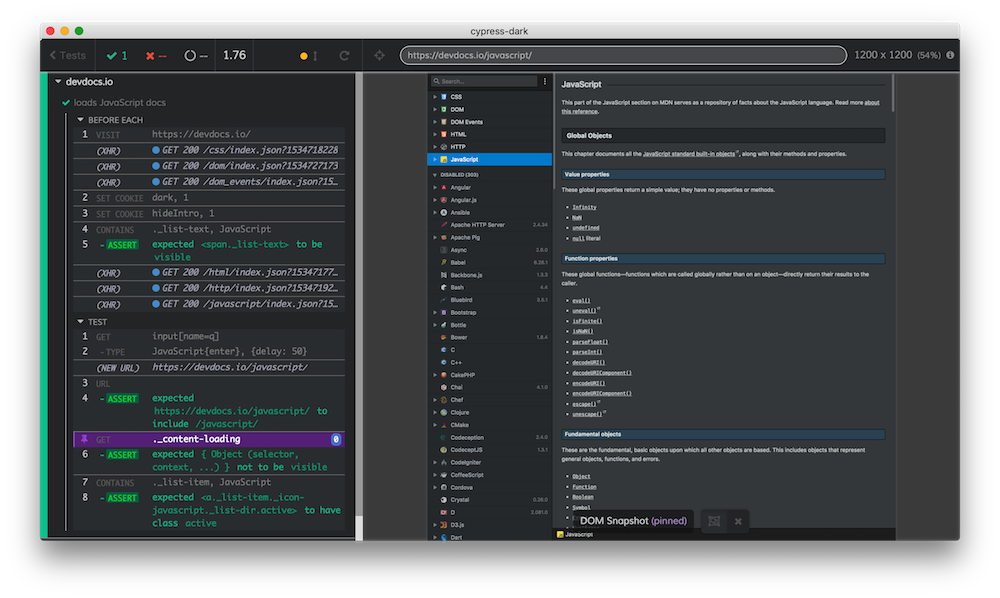
Task: Click the 0 elements badge on pinned command
Action: click(336, 439)
